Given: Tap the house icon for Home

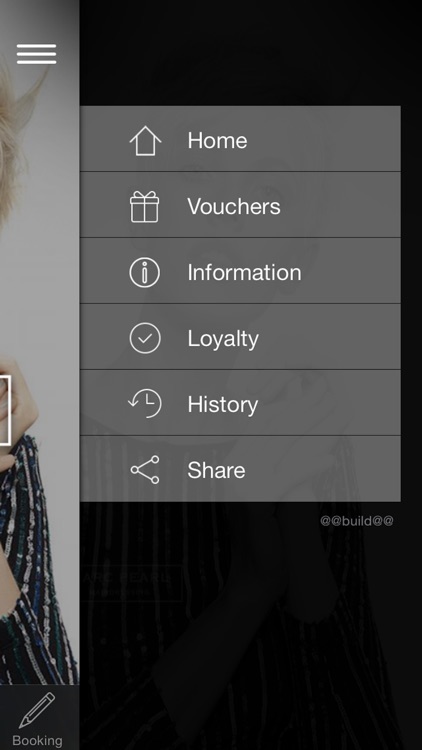Looking at the screenshot, I should click(145, 141).
